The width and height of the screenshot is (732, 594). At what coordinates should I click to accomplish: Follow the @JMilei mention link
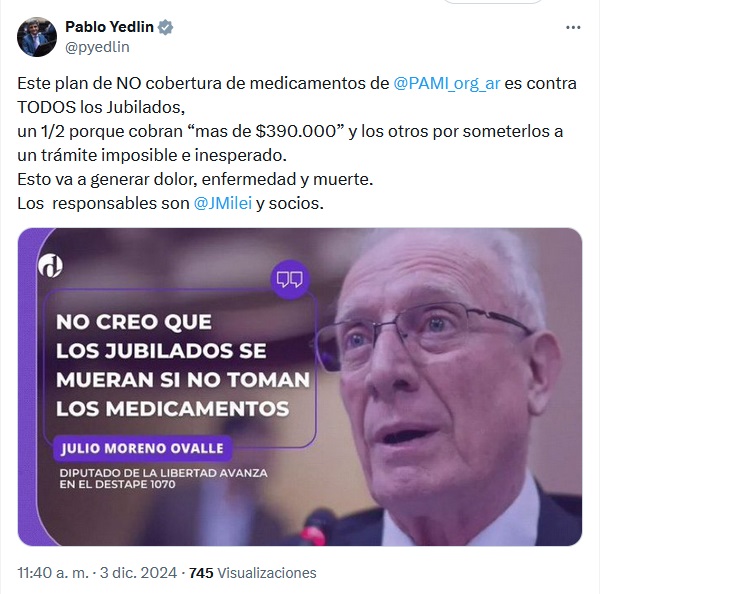(223, 203)
